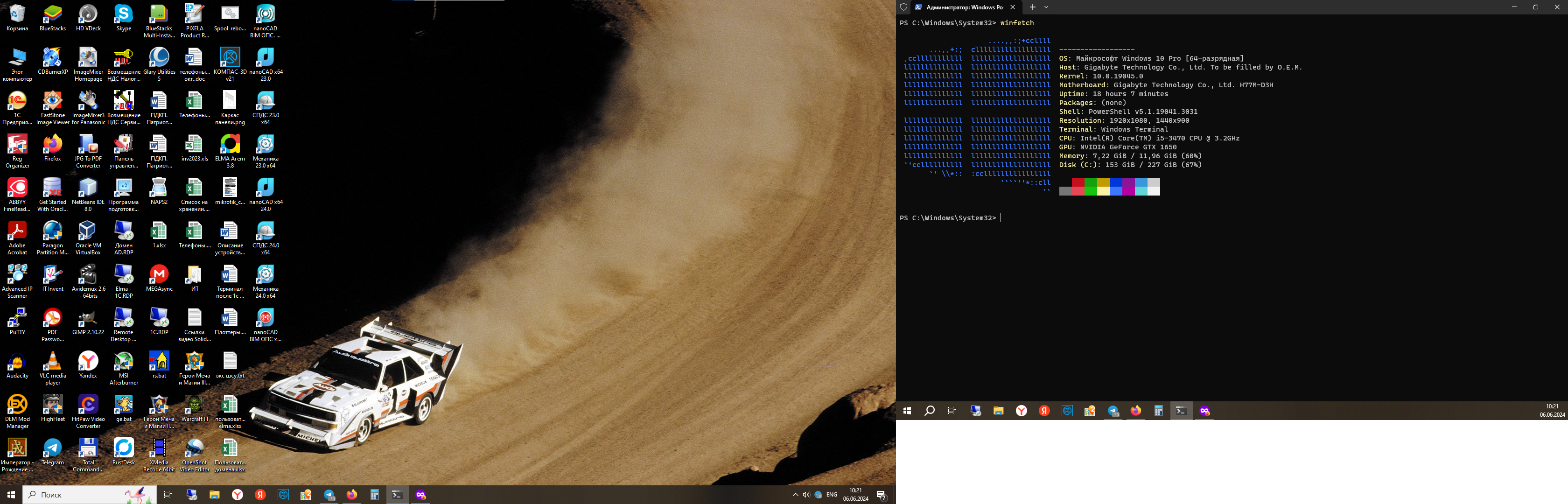
Task: Open FastStone Image Viewer shortcut
Action: click(52, 108)
